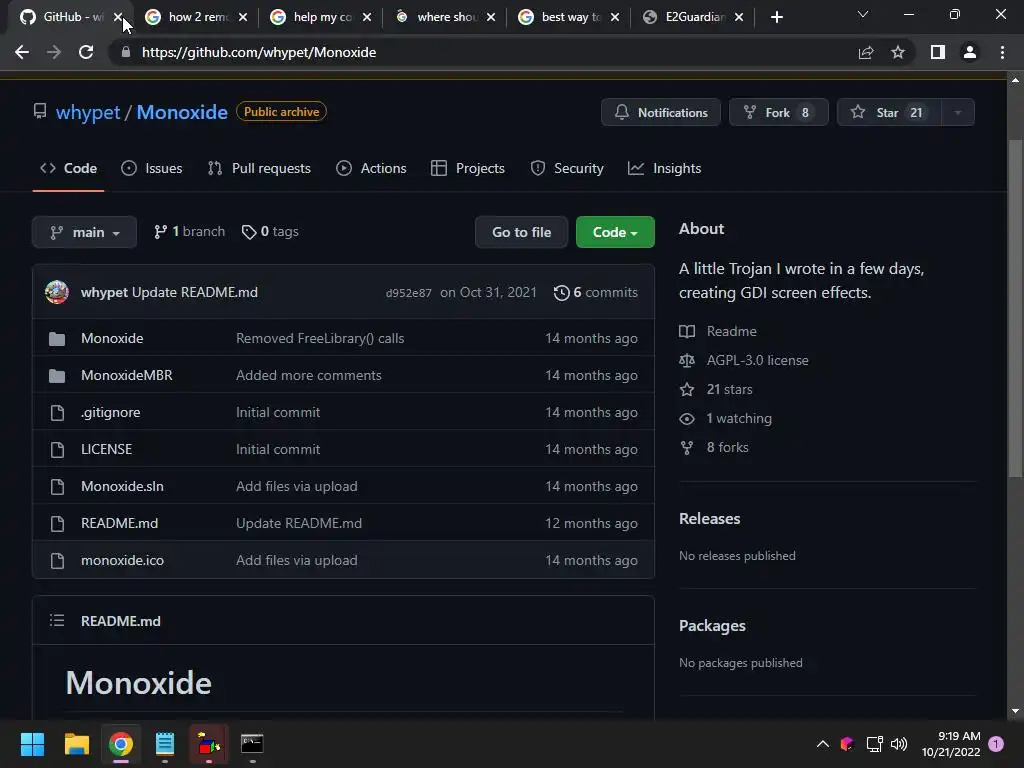Open the LICENSE file
The width and height of the screenshot is (1024, 768).
pos(106,449)
